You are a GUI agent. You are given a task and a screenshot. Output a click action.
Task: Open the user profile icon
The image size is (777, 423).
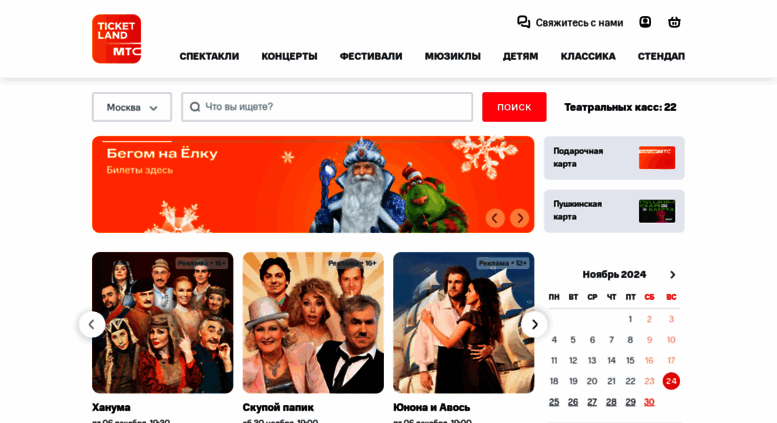click(645, 22)
